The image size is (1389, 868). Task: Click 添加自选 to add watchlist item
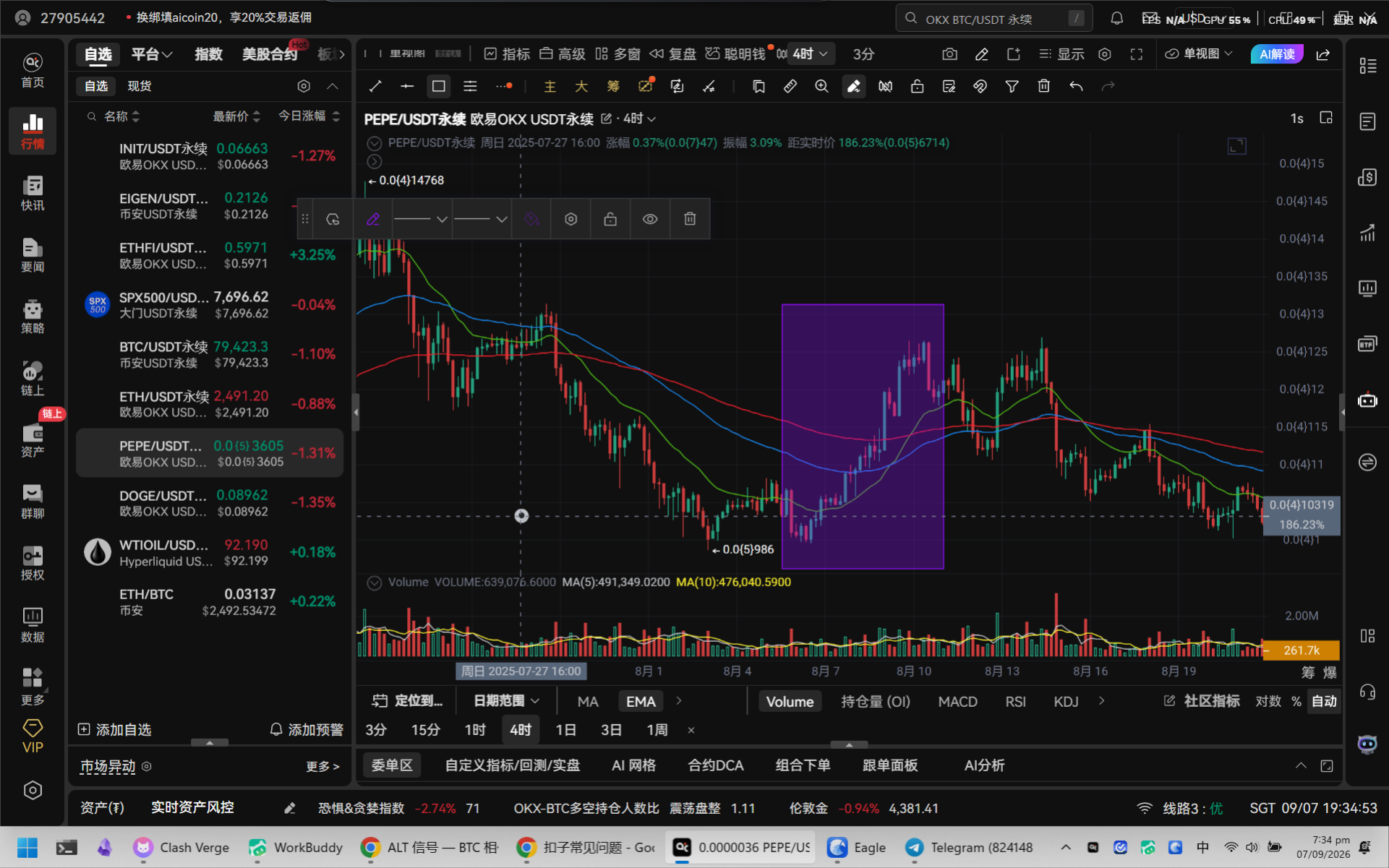(x=114, y=730)
